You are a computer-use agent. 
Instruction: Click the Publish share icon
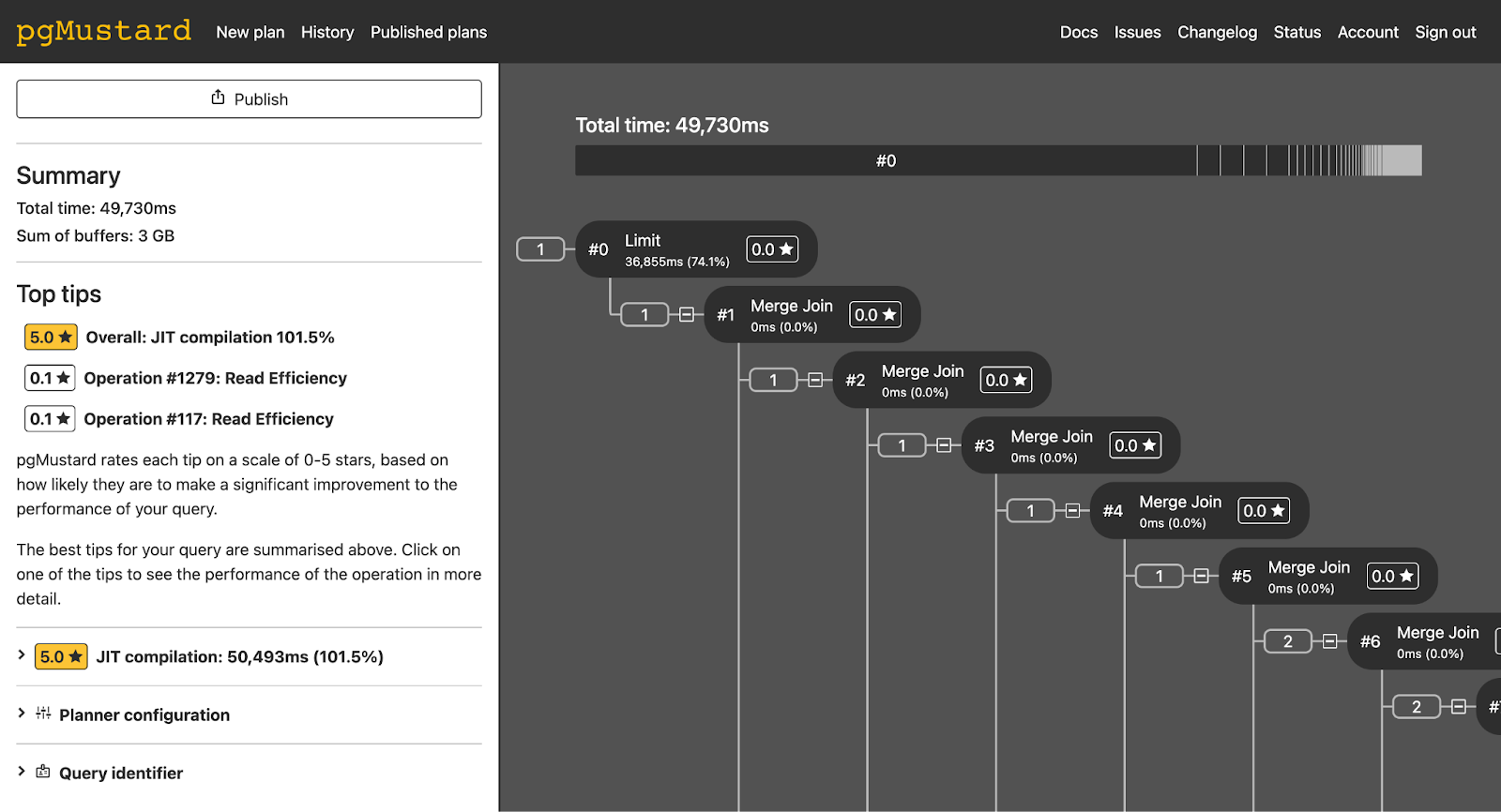tap(218, 98)
